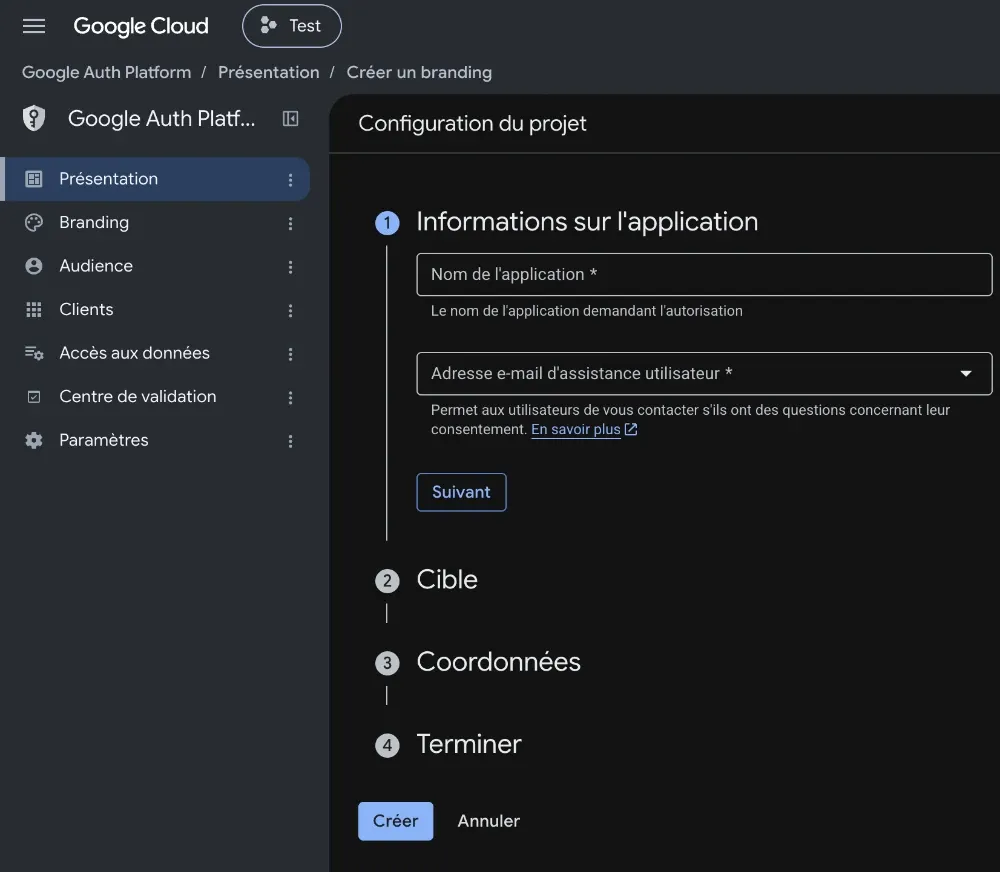
Task: Open more options for Présentation
Action: (290, 180)
